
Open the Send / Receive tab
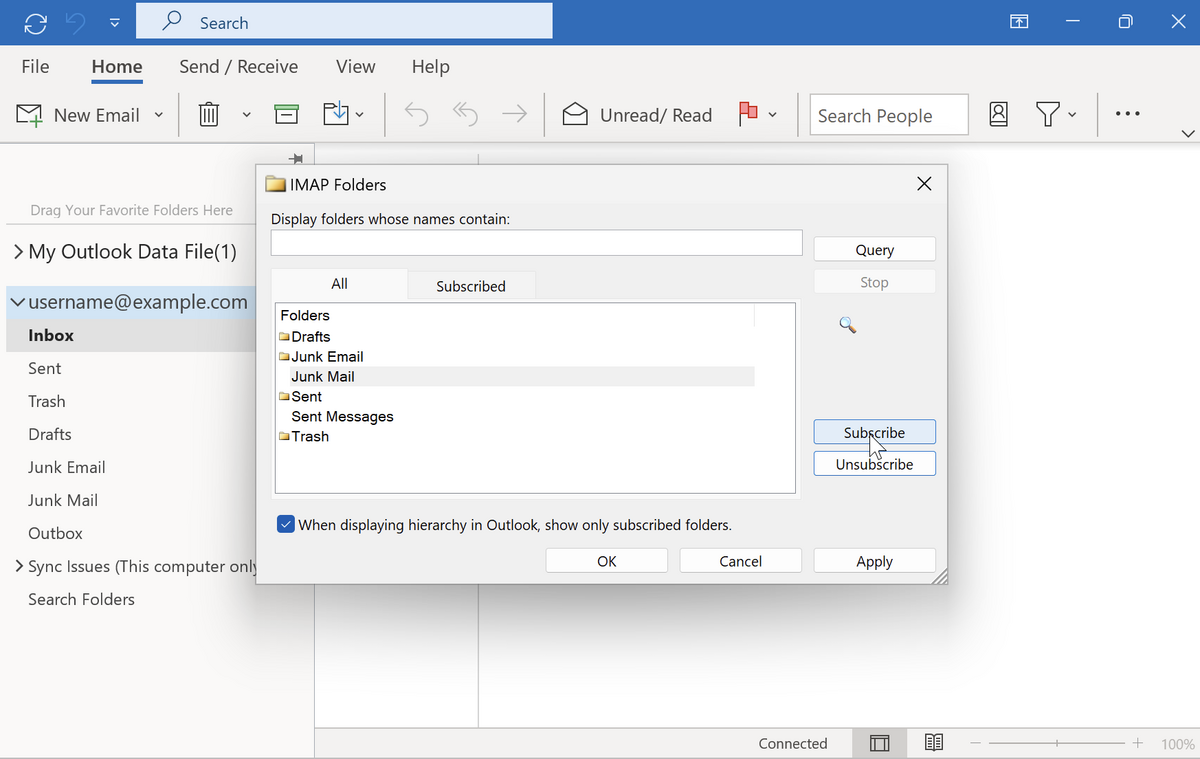coord(238,66)
